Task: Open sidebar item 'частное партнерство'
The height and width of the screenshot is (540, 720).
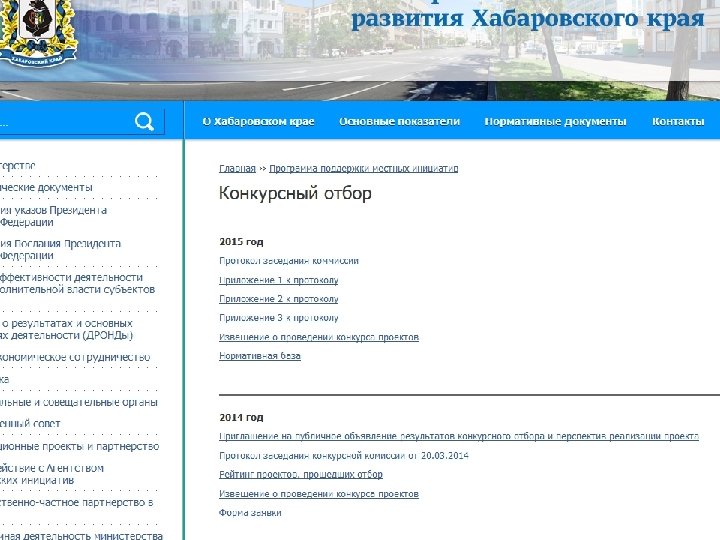Action: [x=77, y=503]
